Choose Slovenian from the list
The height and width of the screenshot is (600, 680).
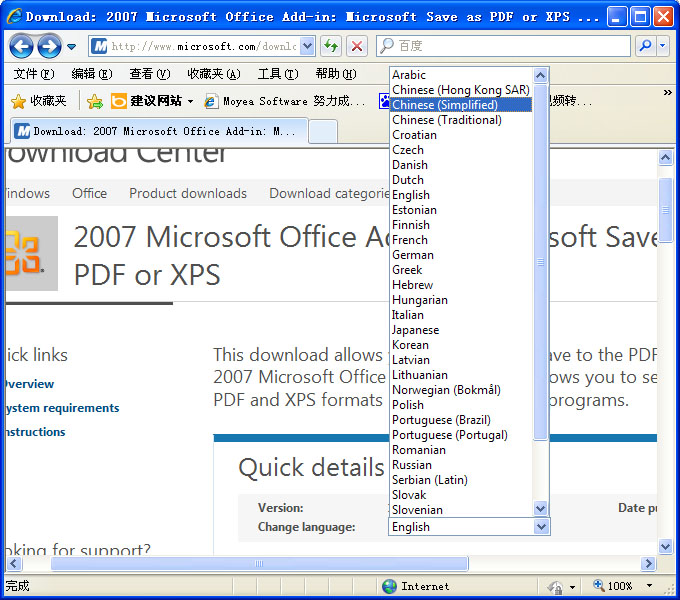pyautogui.click(x=461, y=510)
